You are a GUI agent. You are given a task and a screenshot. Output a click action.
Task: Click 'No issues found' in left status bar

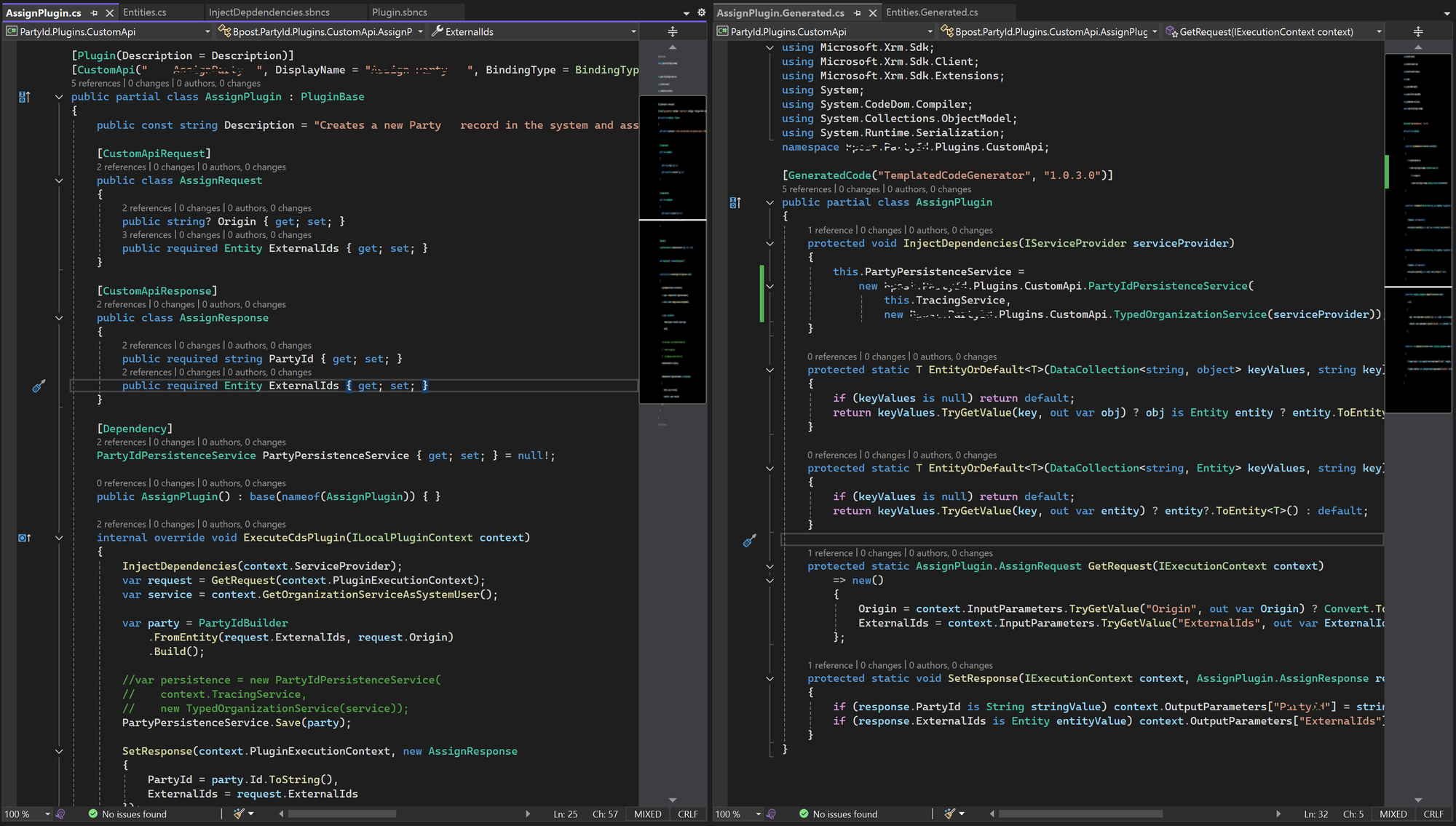click(134, 814)
